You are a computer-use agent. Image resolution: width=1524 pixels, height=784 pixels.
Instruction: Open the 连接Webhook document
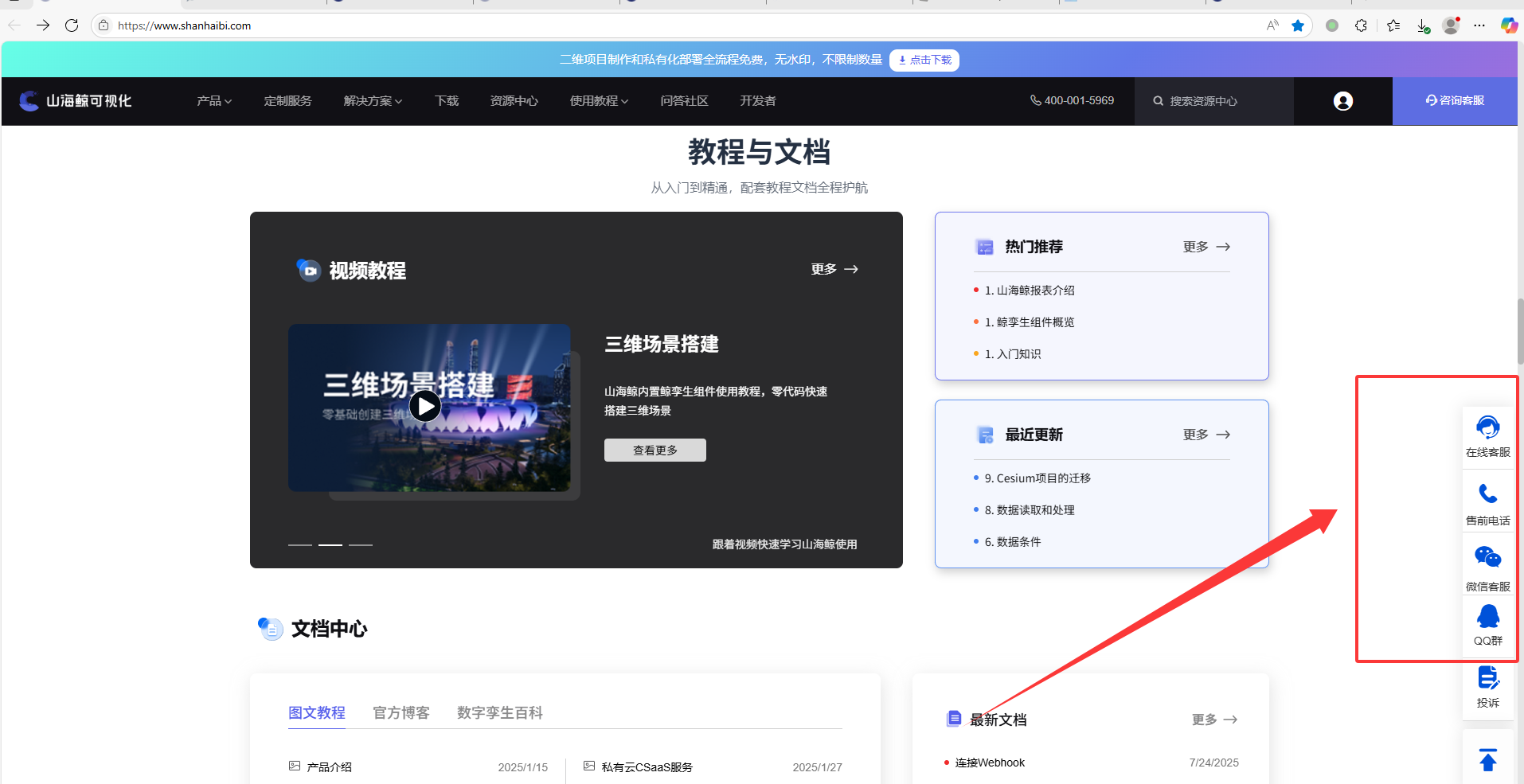pos(990,763)
